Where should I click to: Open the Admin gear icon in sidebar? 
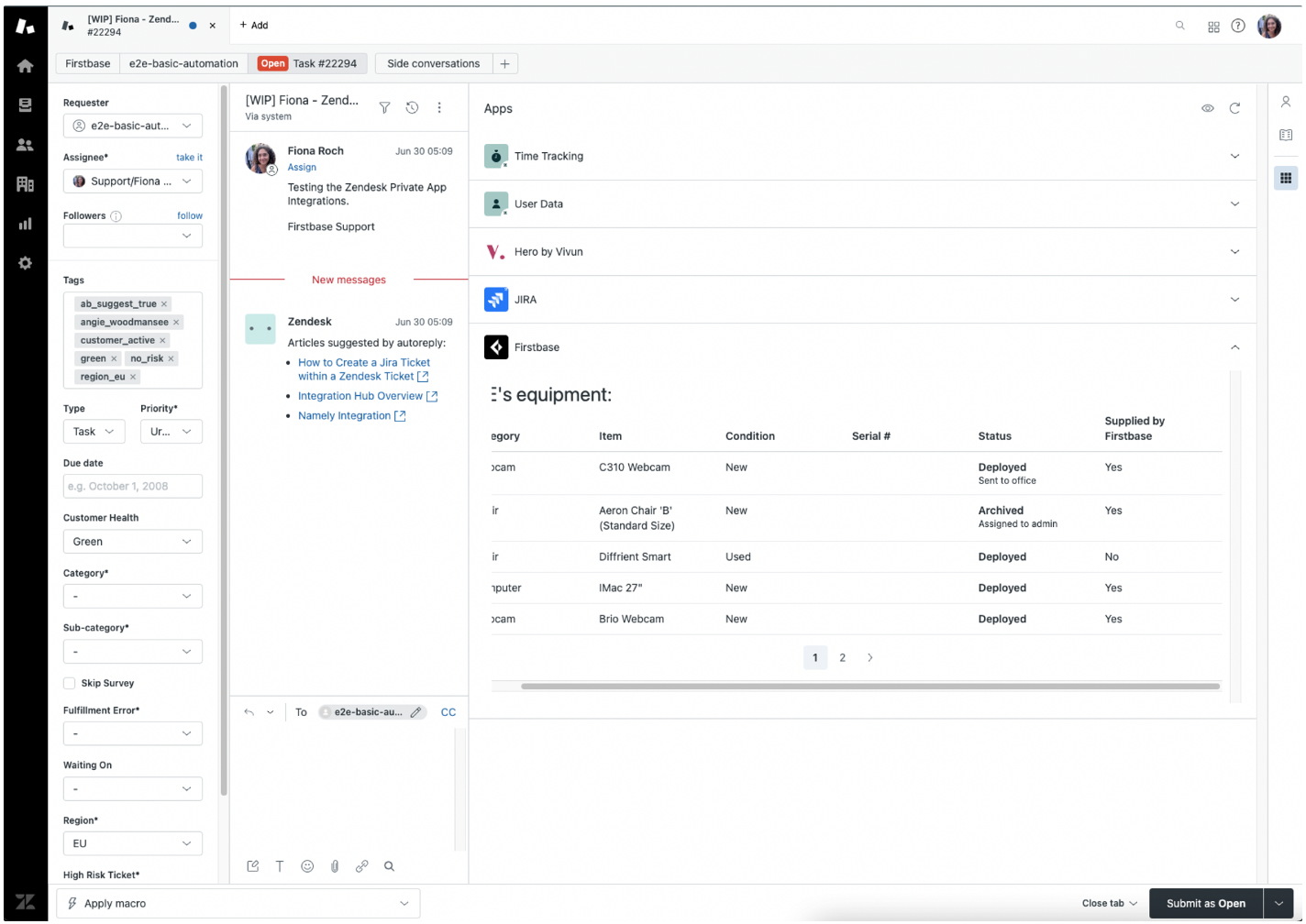[x=26, y=263]
